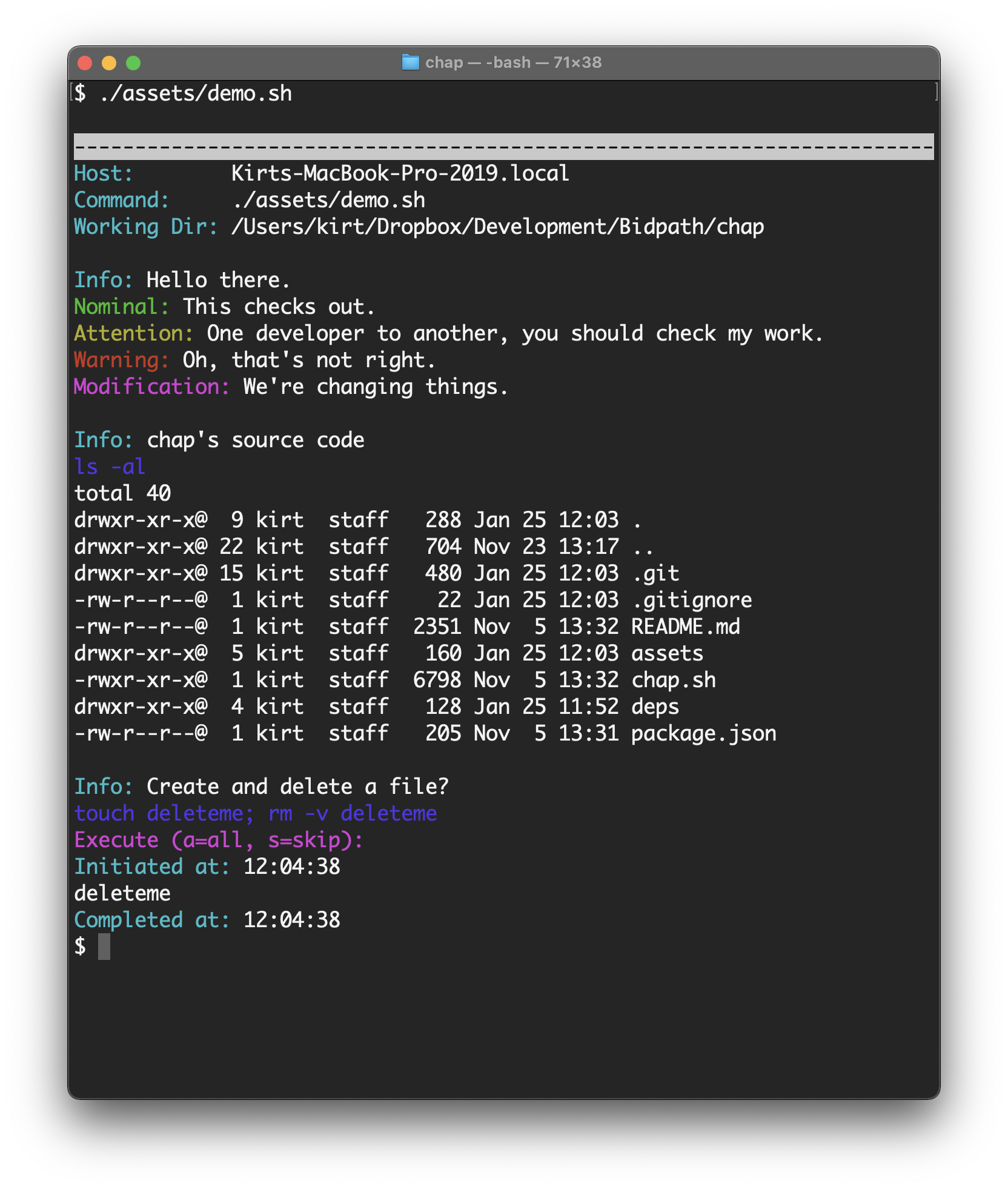Image resolution: width=1008 pixels, height=1189 pixels.
Task: Click the 'Host:' label
Action: 104,173
